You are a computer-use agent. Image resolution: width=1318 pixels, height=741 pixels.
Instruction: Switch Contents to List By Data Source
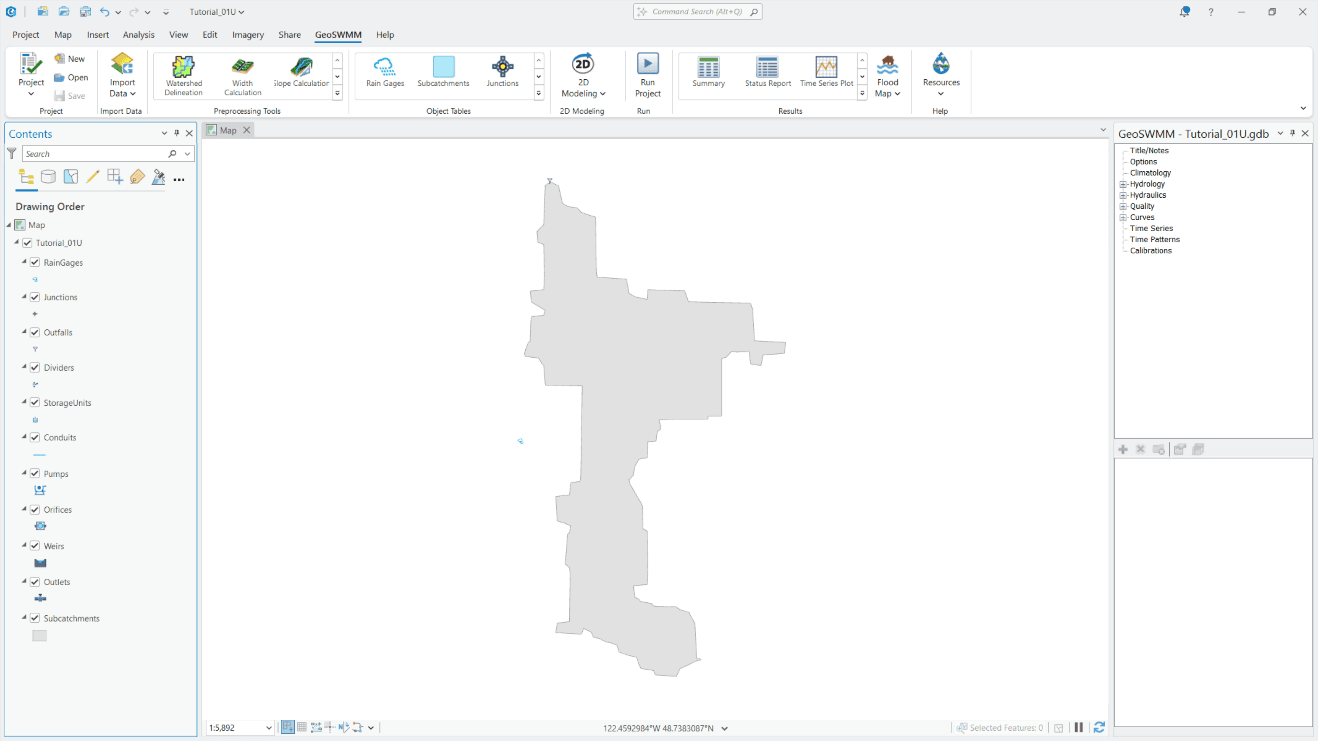[48, 176]
